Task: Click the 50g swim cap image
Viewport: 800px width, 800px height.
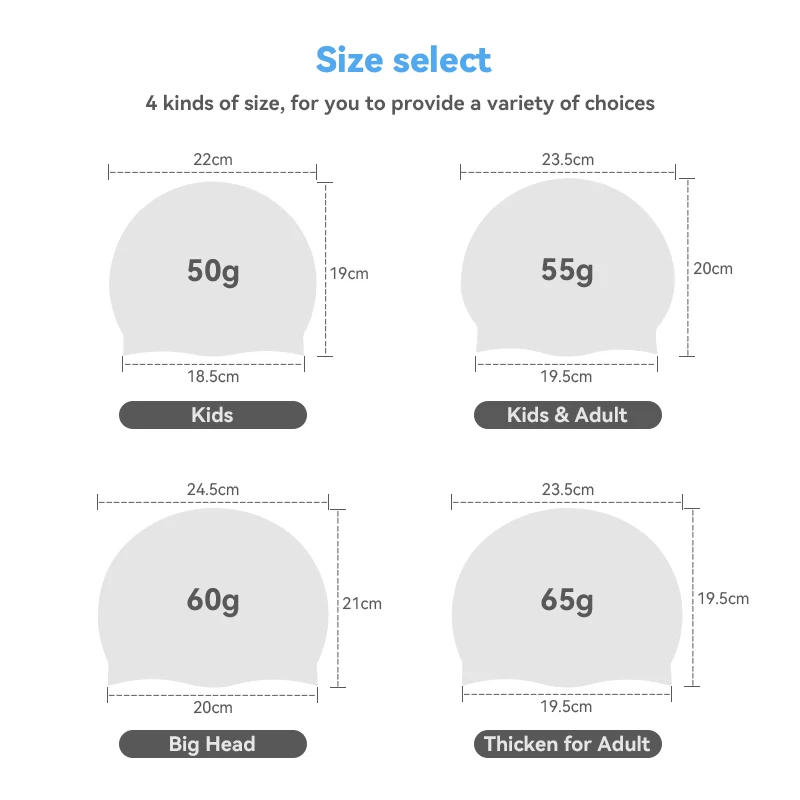Action: pyautogui.click(x=213, y=269)
